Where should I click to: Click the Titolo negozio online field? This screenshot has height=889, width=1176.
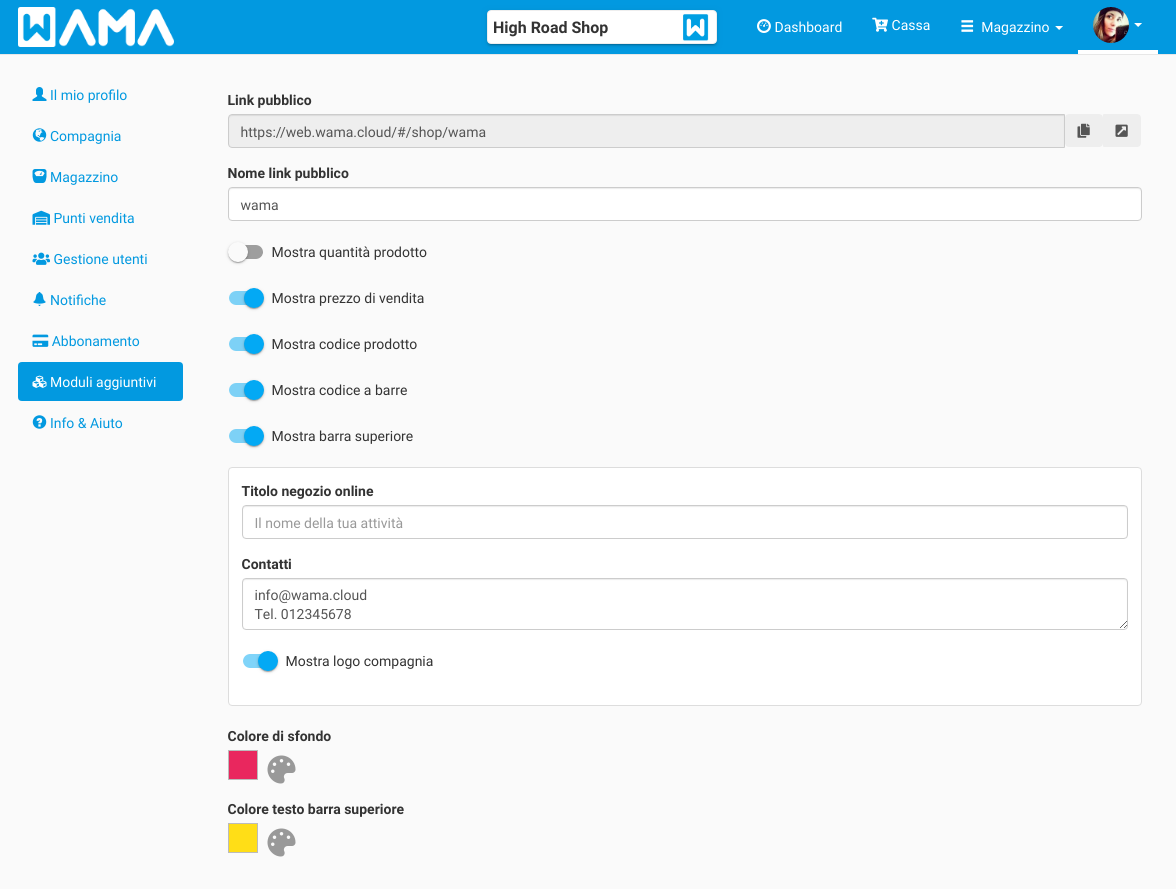click(x=684, y=522)
